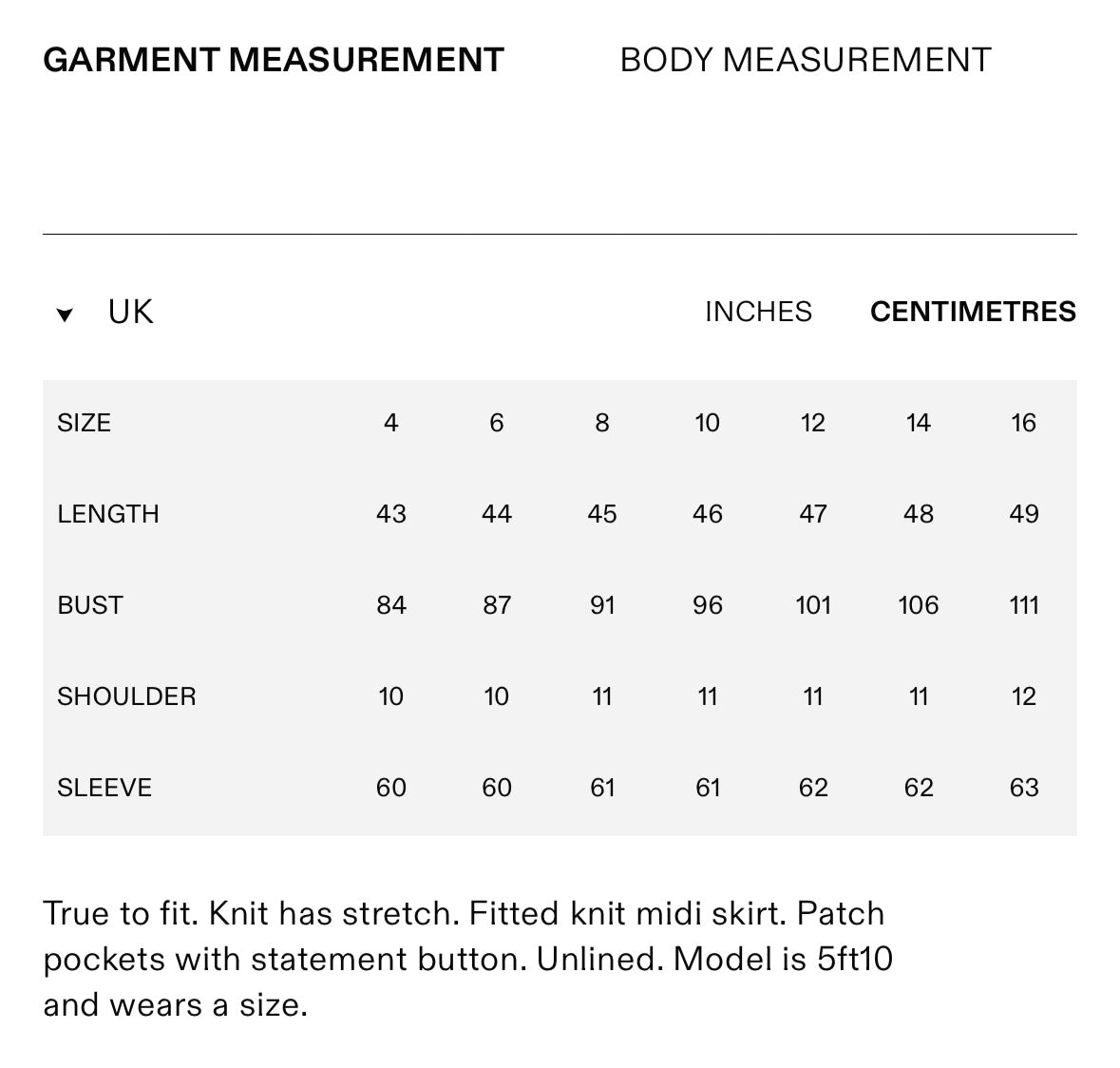Click the SLEEVE row label
This screenshot has width=1120, height=1068.
[x=104, y=788]
